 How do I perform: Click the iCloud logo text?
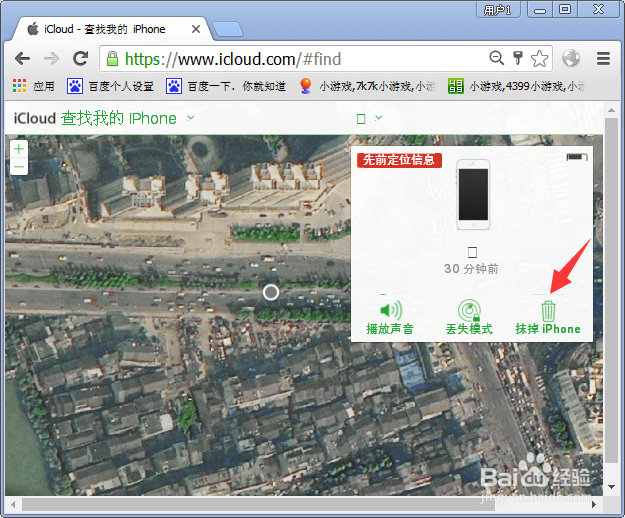(35, 118)
